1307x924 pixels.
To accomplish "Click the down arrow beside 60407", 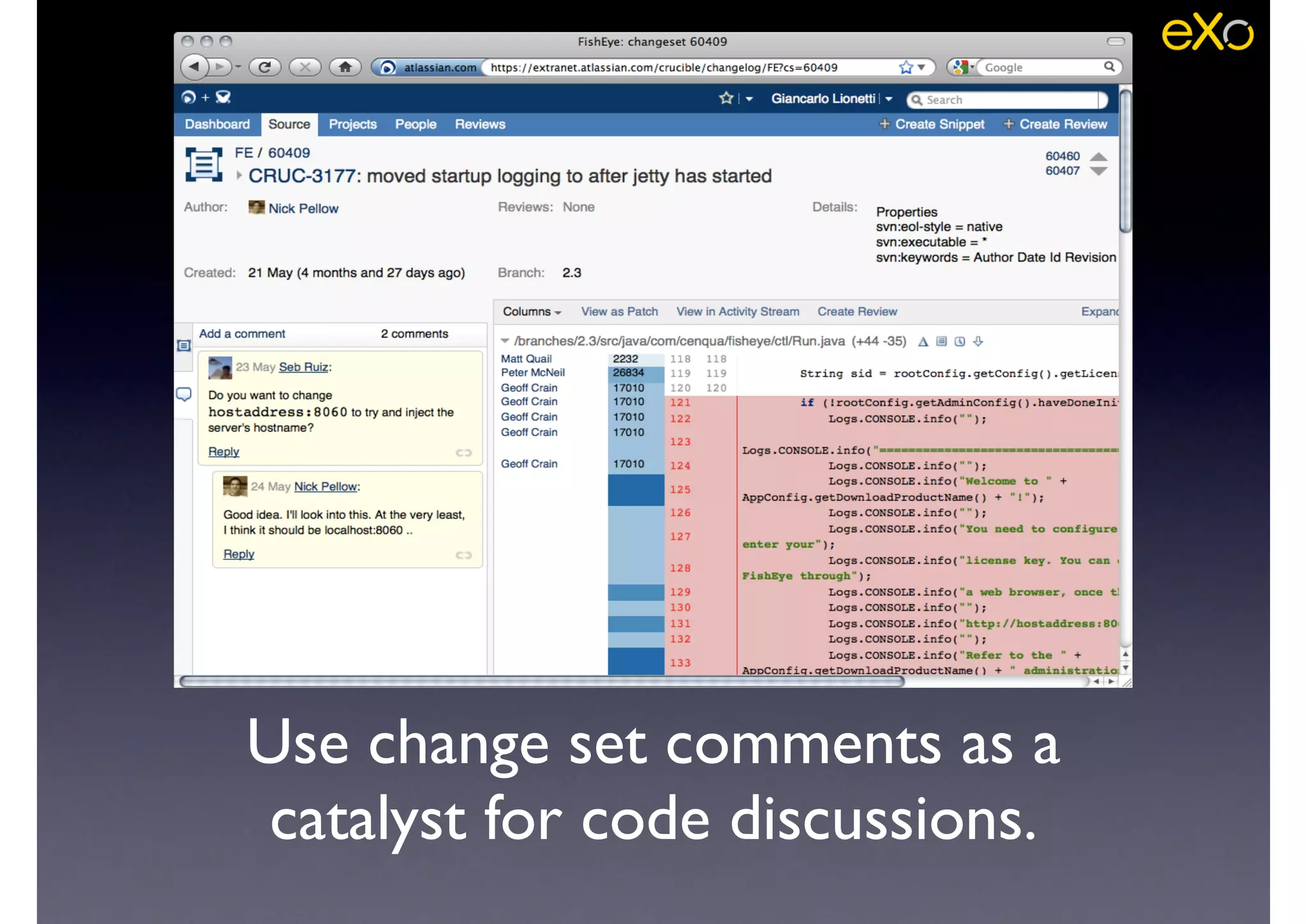I will (x=1098, y=171).
